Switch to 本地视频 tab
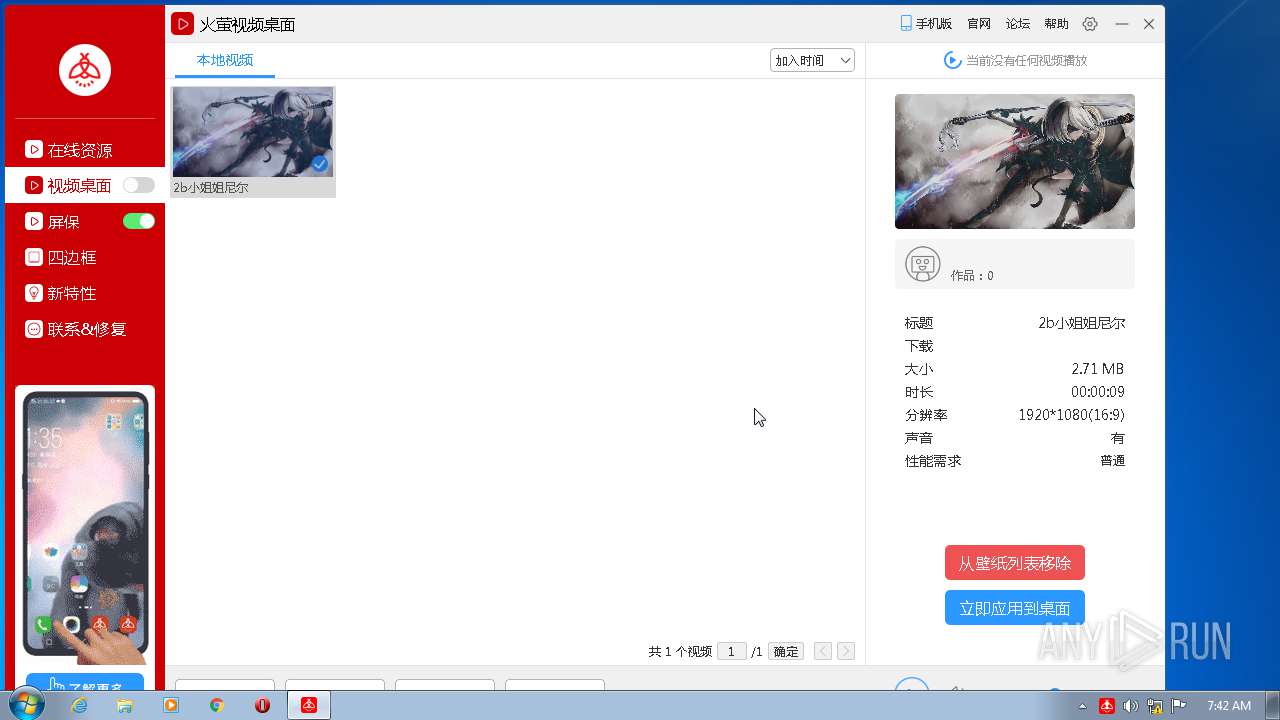 (225, 60)
